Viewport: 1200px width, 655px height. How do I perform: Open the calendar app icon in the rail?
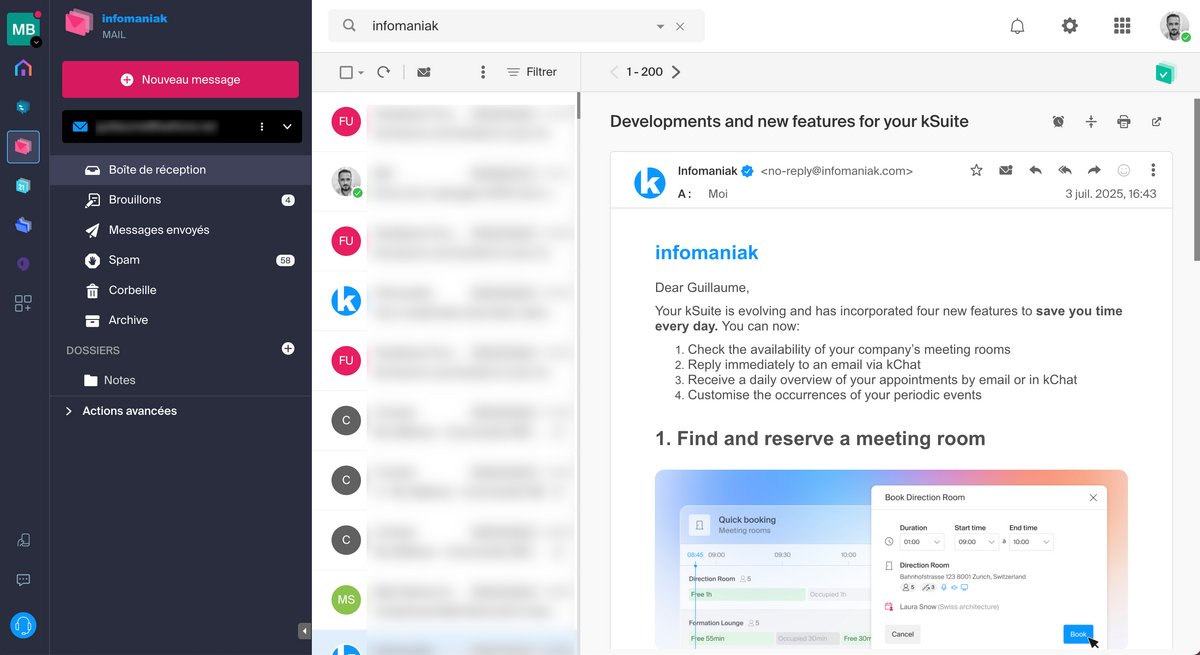point(23,186)
